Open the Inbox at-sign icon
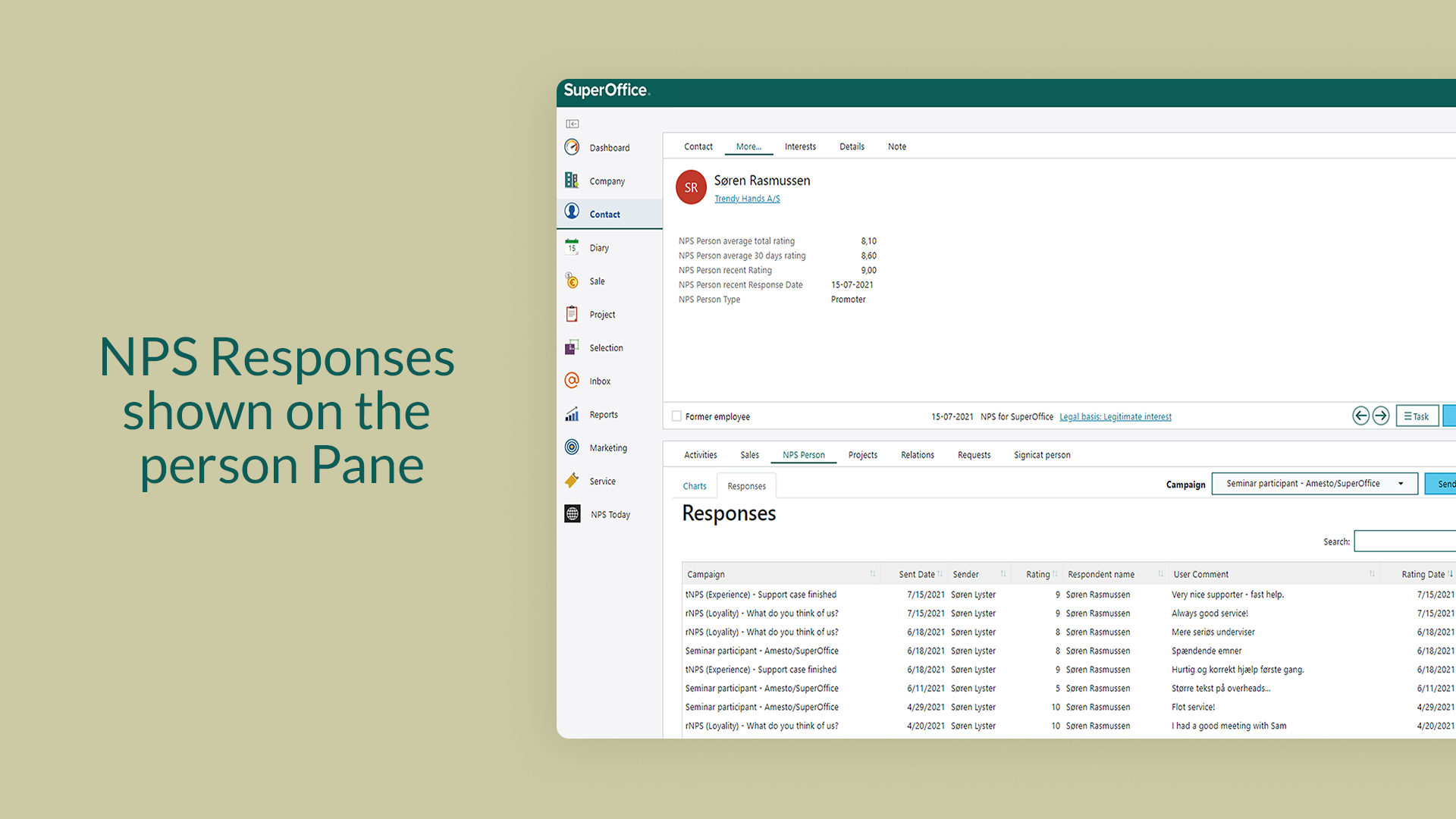The image size is (1456, 819). point(572,381)
